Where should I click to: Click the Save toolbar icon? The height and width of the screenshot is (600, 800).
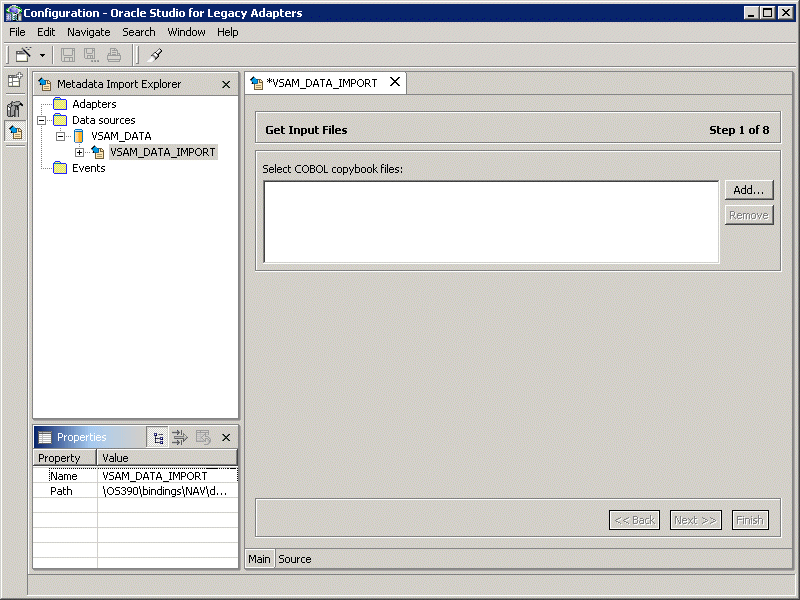click(68, 55)
